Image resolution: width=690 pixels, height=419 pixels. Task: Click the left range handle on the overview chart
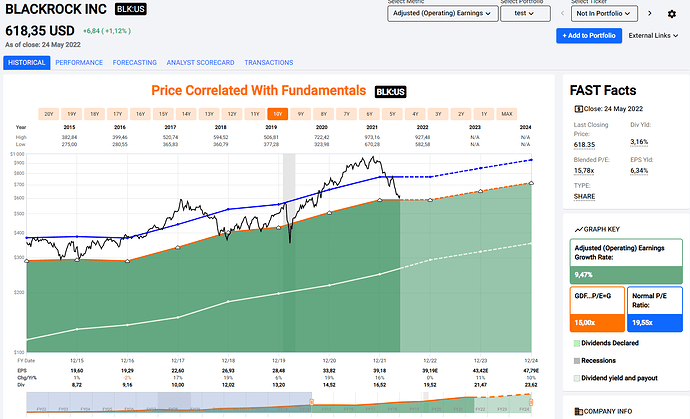click(312, 402)
